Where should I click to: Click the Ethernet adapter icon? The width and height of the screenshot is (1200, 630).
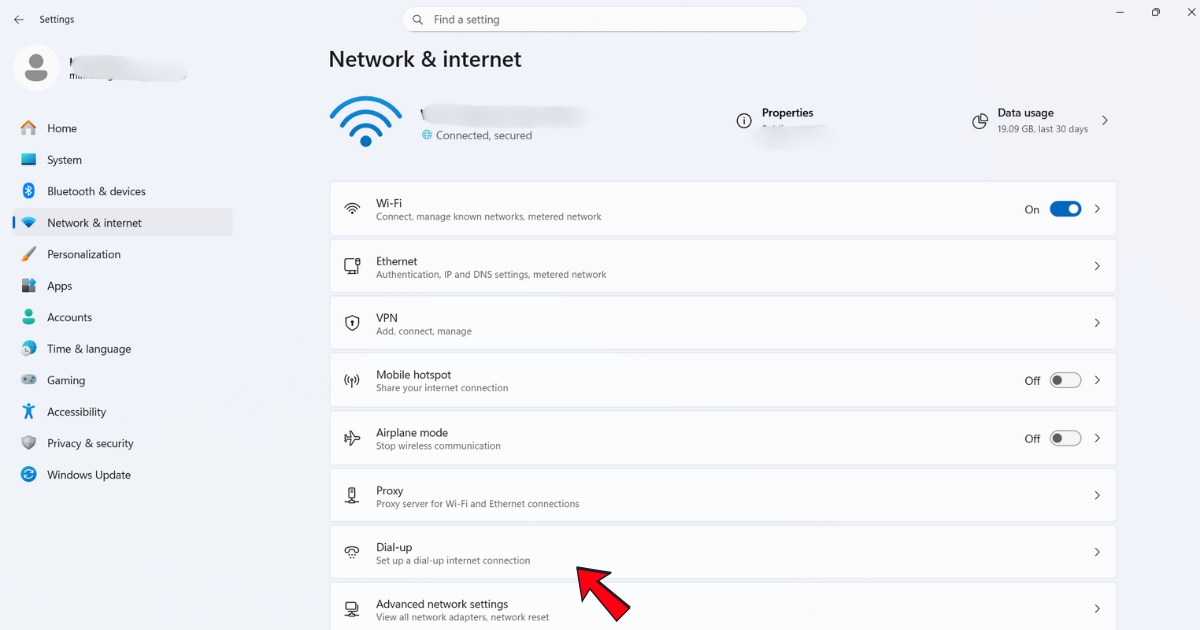click(351, 265)
